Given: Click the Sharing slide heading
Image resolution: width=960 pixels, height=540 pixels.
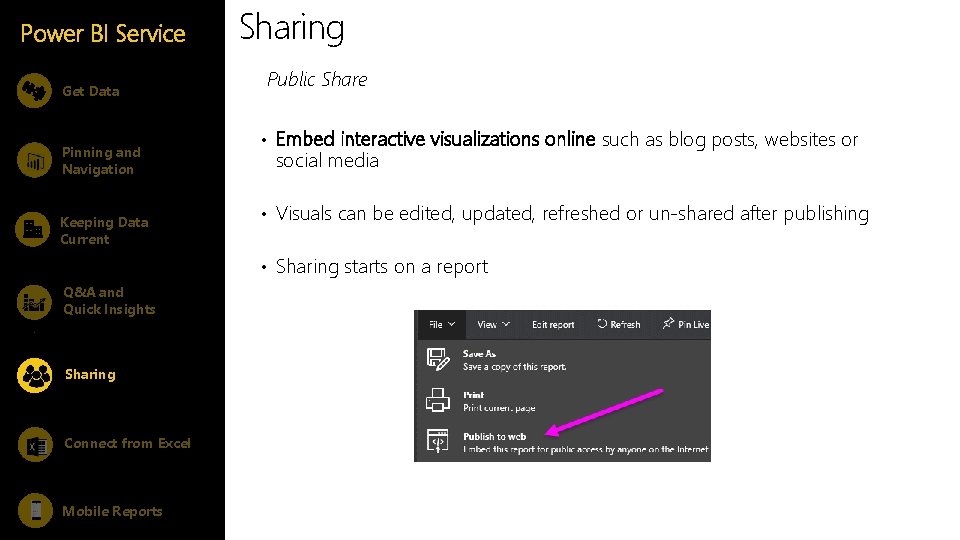Looking at the screenshot, I should (x=292, y=29).
